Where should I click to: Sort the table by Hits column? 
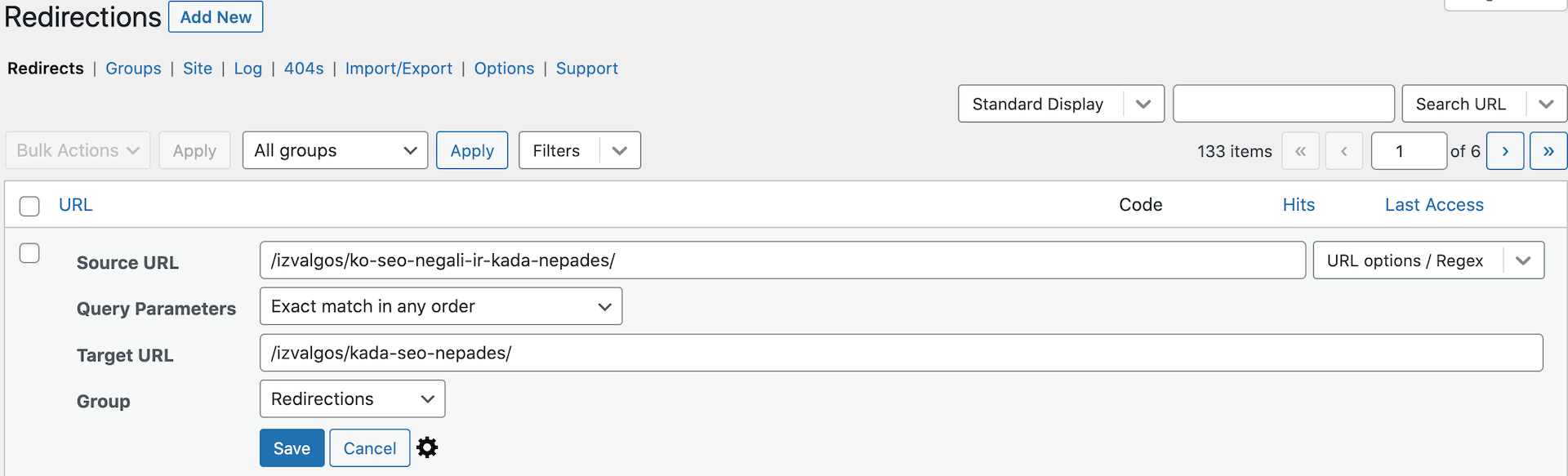coord(1298,205)
